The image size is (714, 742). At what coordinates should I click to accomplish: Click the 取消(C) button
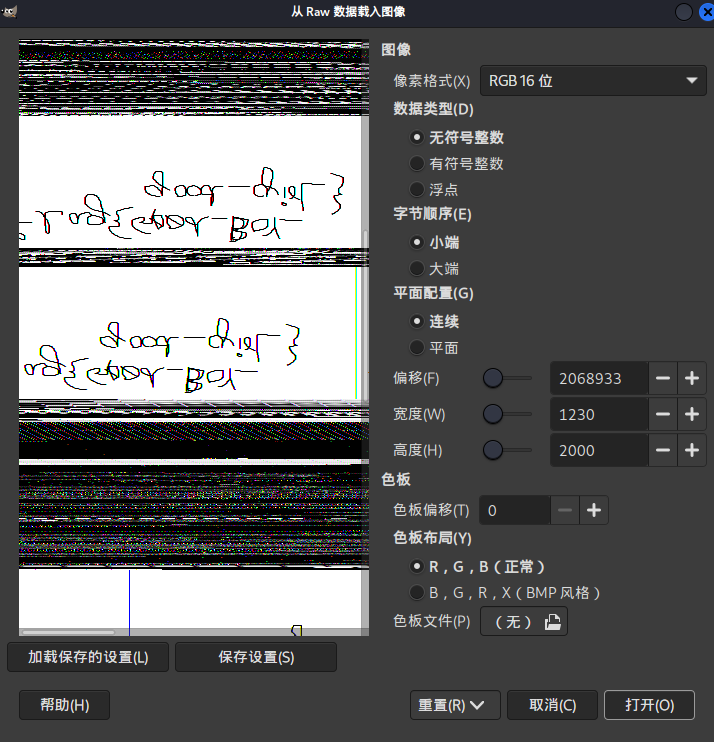pyautogui.click(x=552, y=705)
